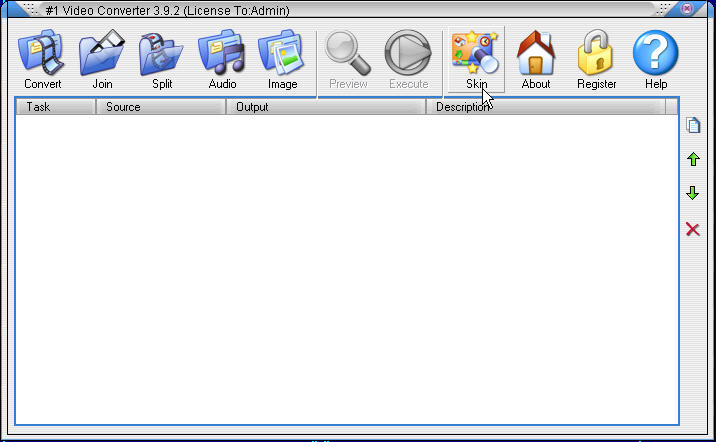This screenshot has height=442, width=716.
Task: Click the Register padlock icon
Action: pyautogui.click(x=596, y=60)
